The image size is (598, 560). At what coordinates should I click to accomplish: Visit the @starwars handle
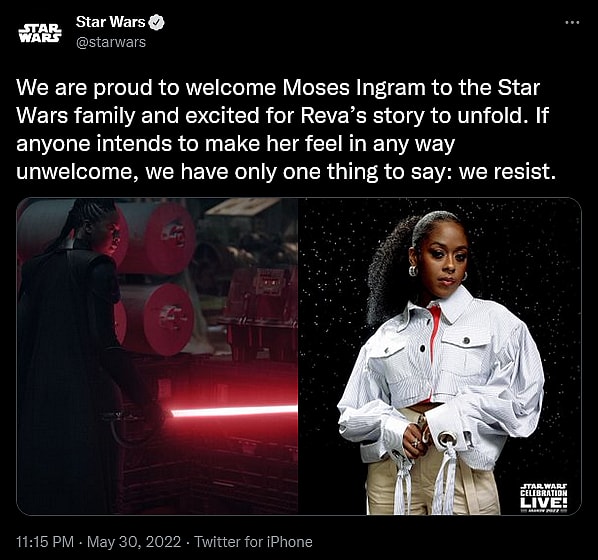[x=111, y=42]
